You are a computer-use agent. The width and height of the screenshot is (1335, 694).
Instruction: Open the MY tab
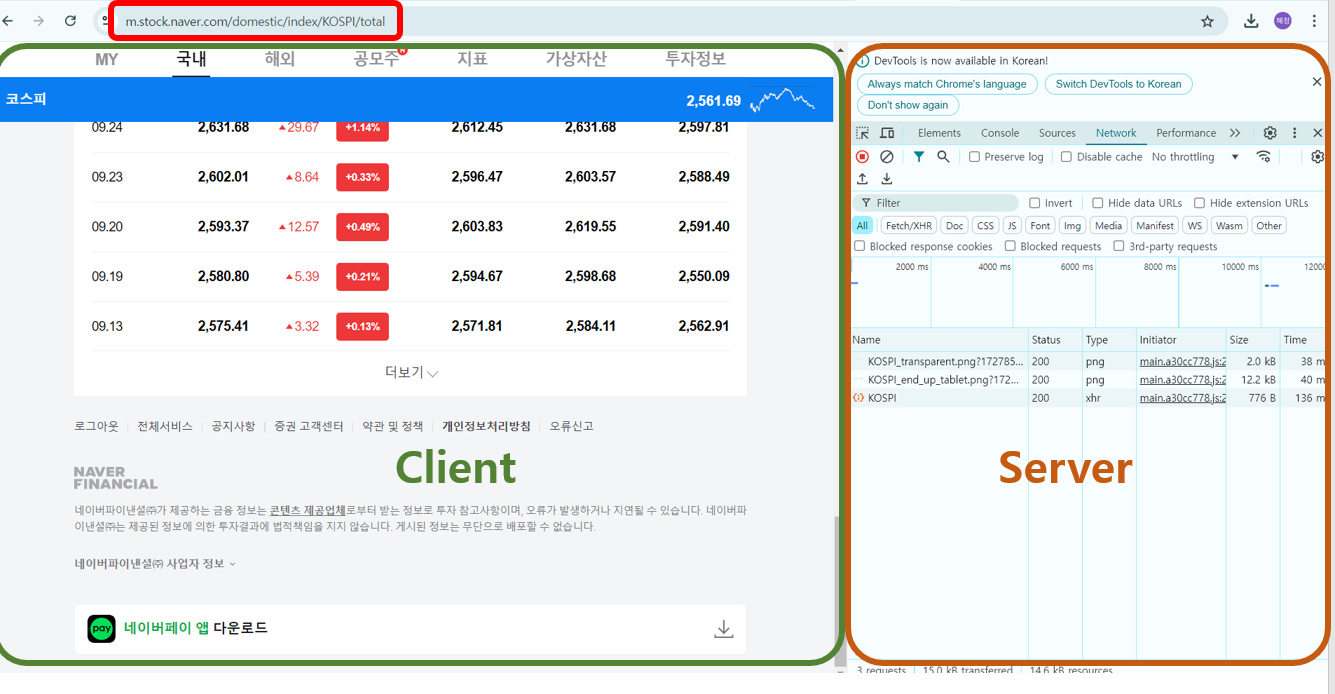point(107,59)
